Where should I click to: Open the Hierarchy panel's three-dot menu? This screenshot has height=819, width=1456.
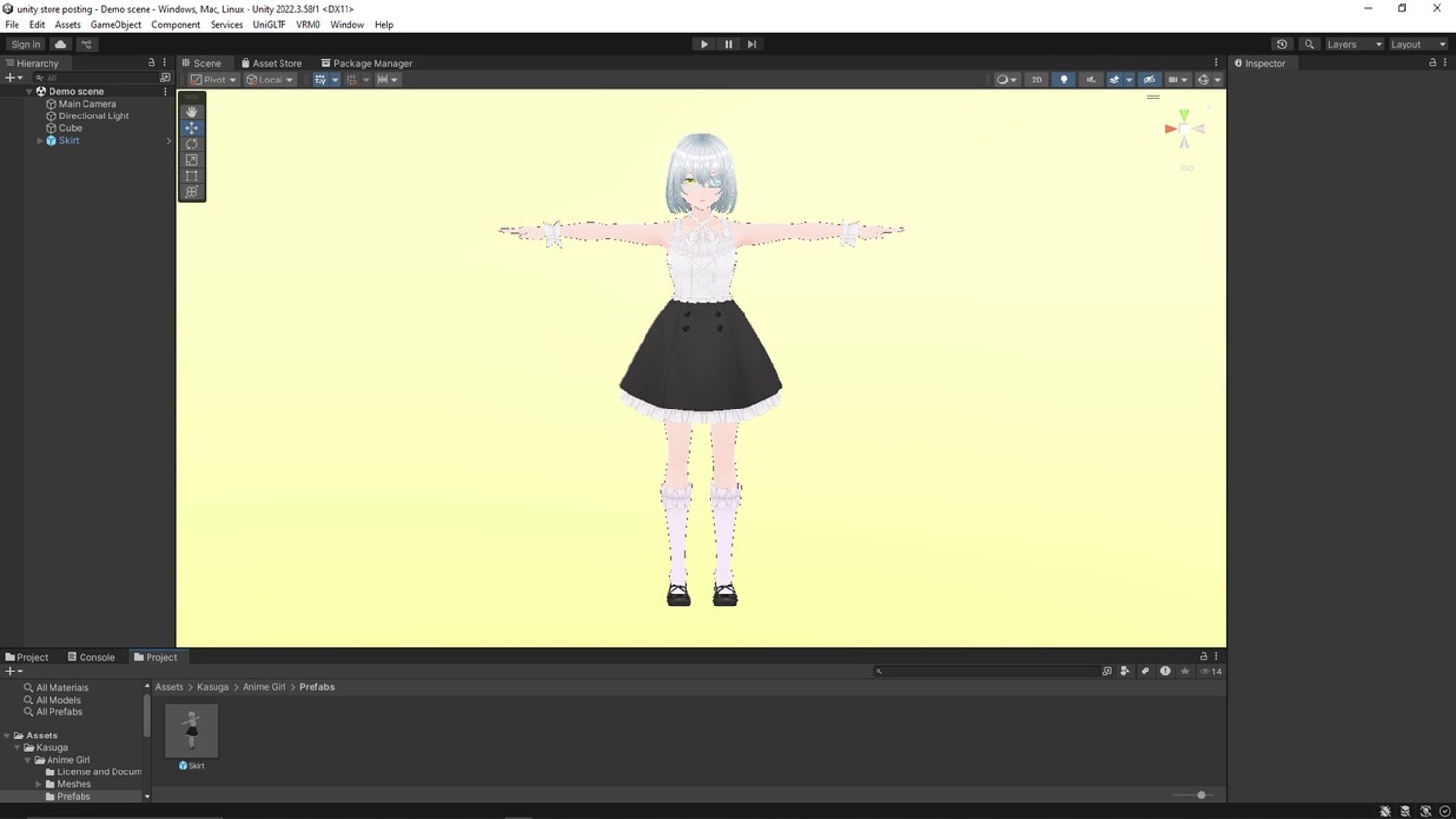pyautogui.click(x=164, y=63)
